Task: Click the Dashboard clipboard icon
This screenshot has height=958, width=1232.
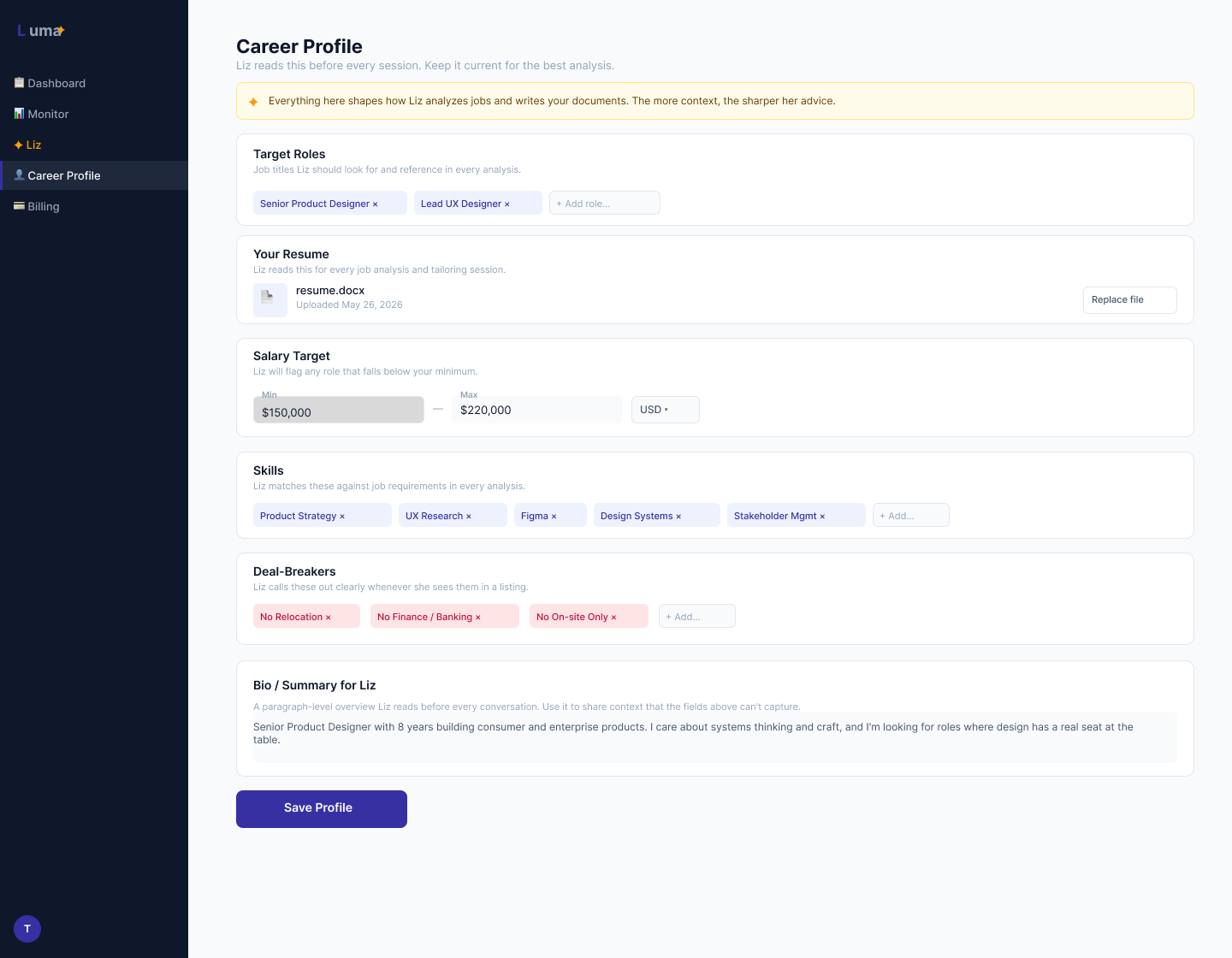Action: pos(19,83)
